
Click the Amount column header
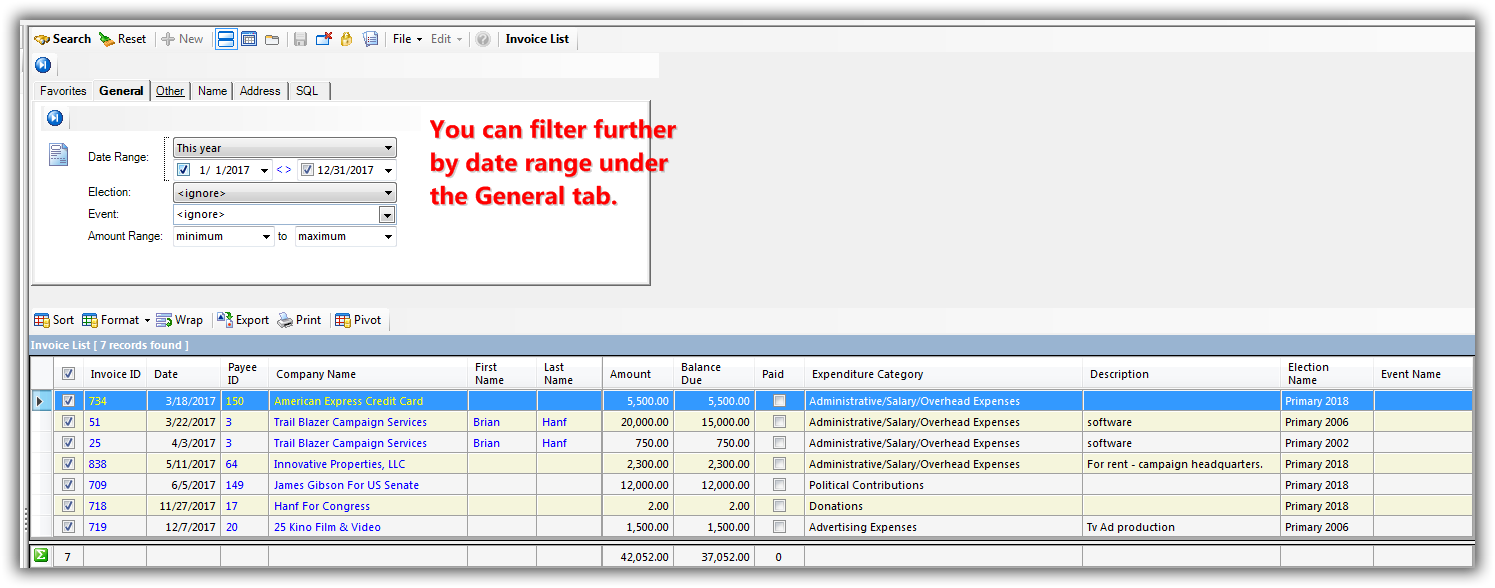click(630, 374)
